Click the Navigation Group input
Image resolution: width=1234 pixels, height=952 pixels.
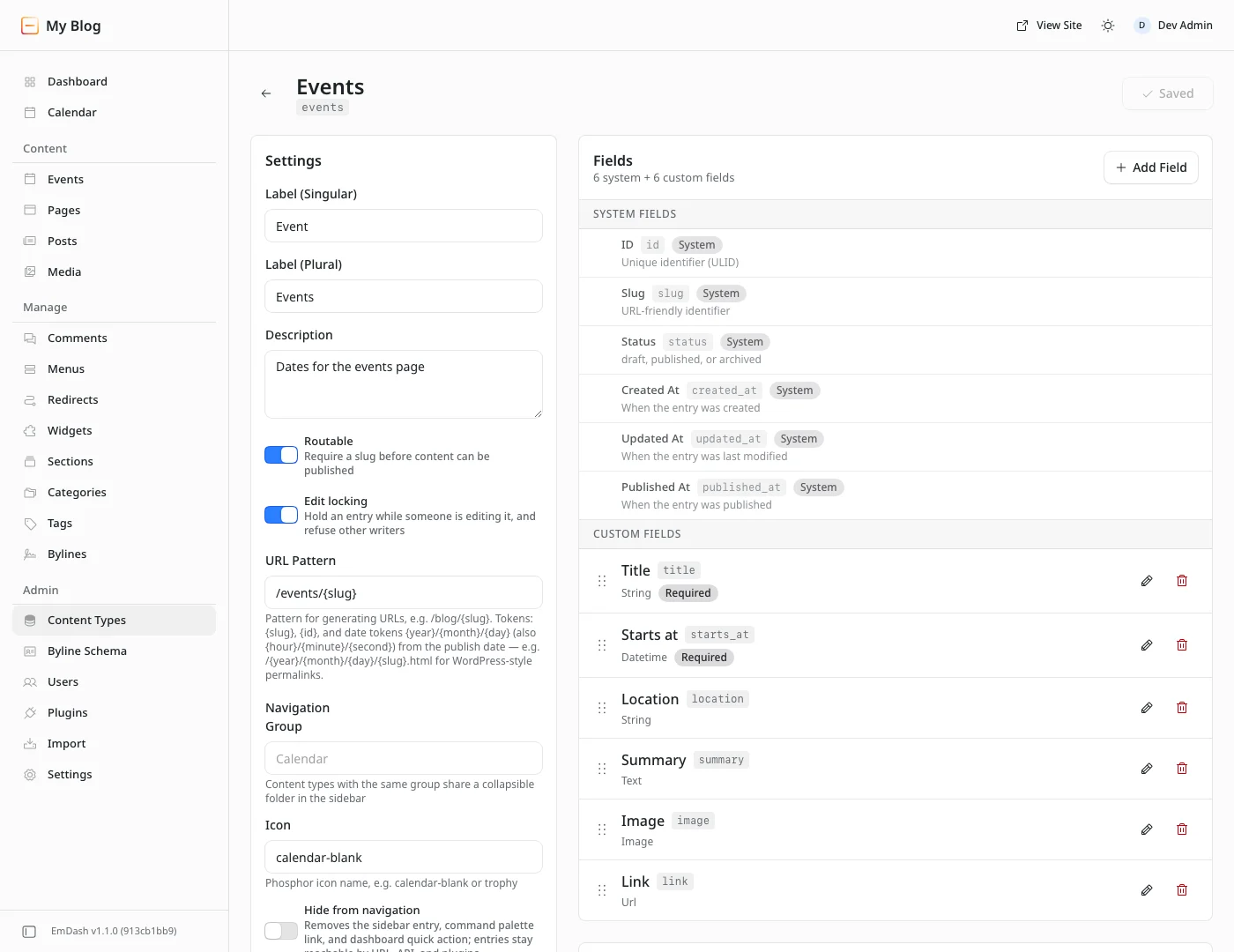coord(404,759)
